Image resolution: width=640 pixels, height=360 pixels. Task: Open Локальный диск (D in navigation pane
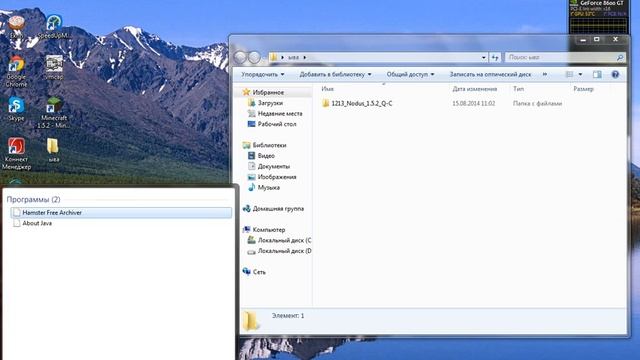(280, 251)
